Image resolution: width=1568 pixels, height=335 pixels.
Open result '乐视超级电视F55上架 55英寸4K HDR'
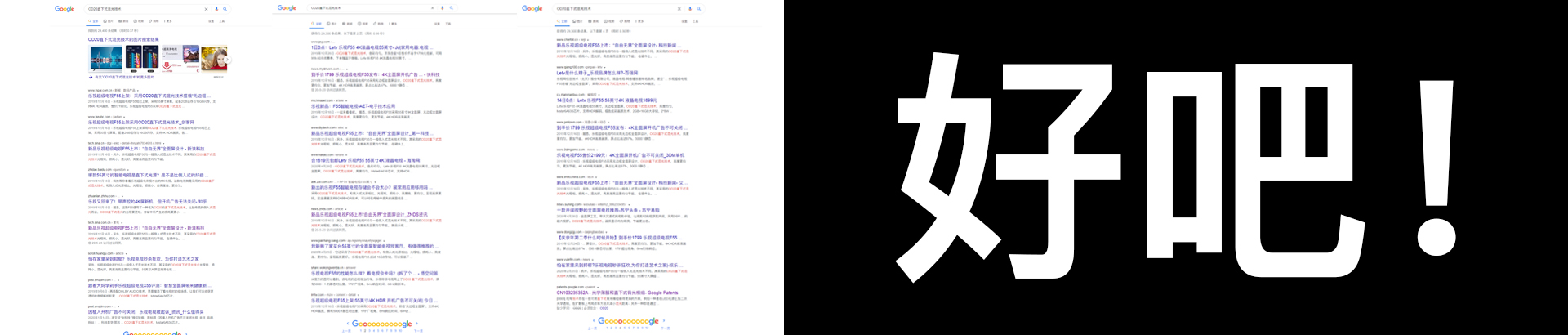(372, 300)
